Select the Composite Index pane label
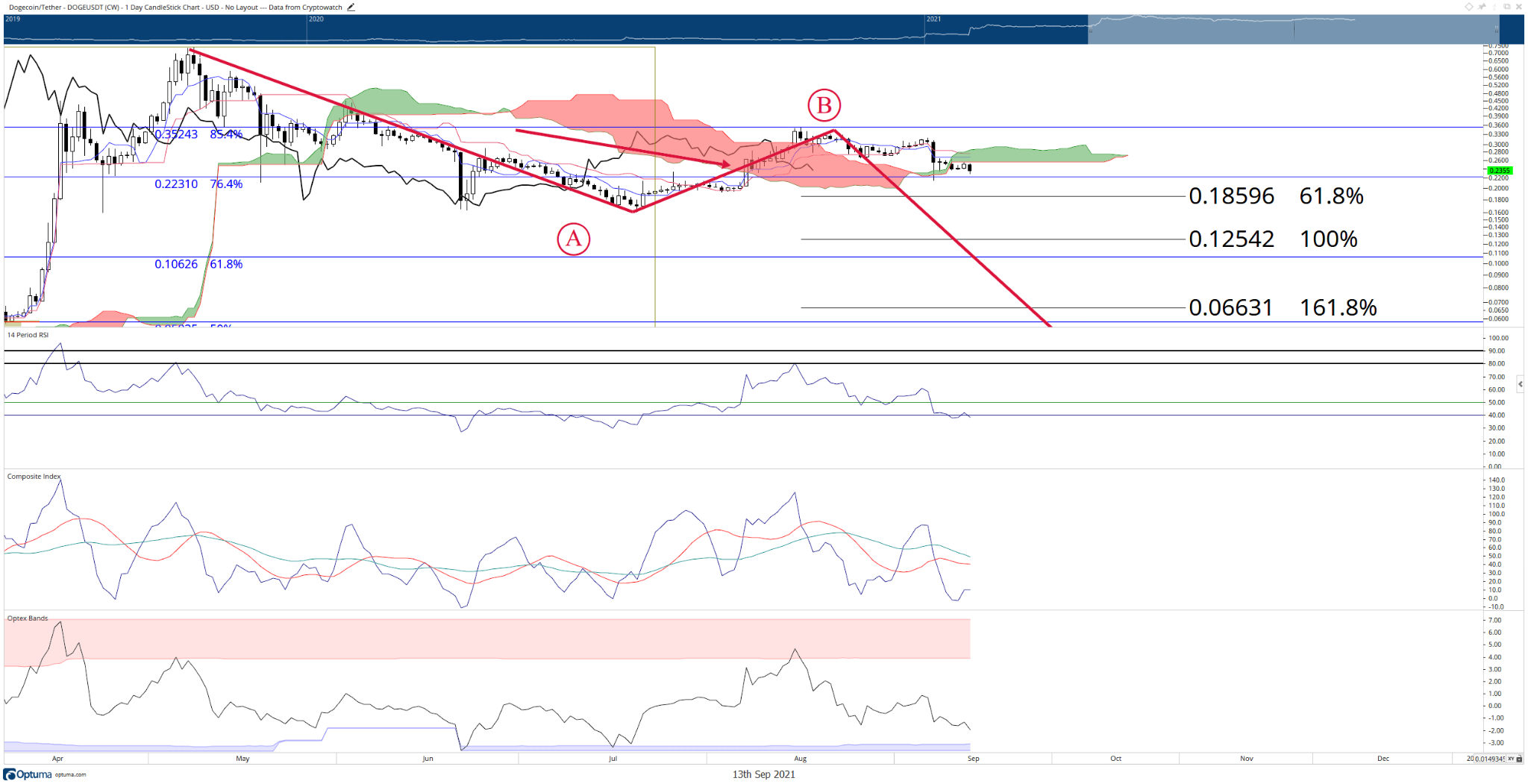1528x784 pixels. click(x=34, y=476)
